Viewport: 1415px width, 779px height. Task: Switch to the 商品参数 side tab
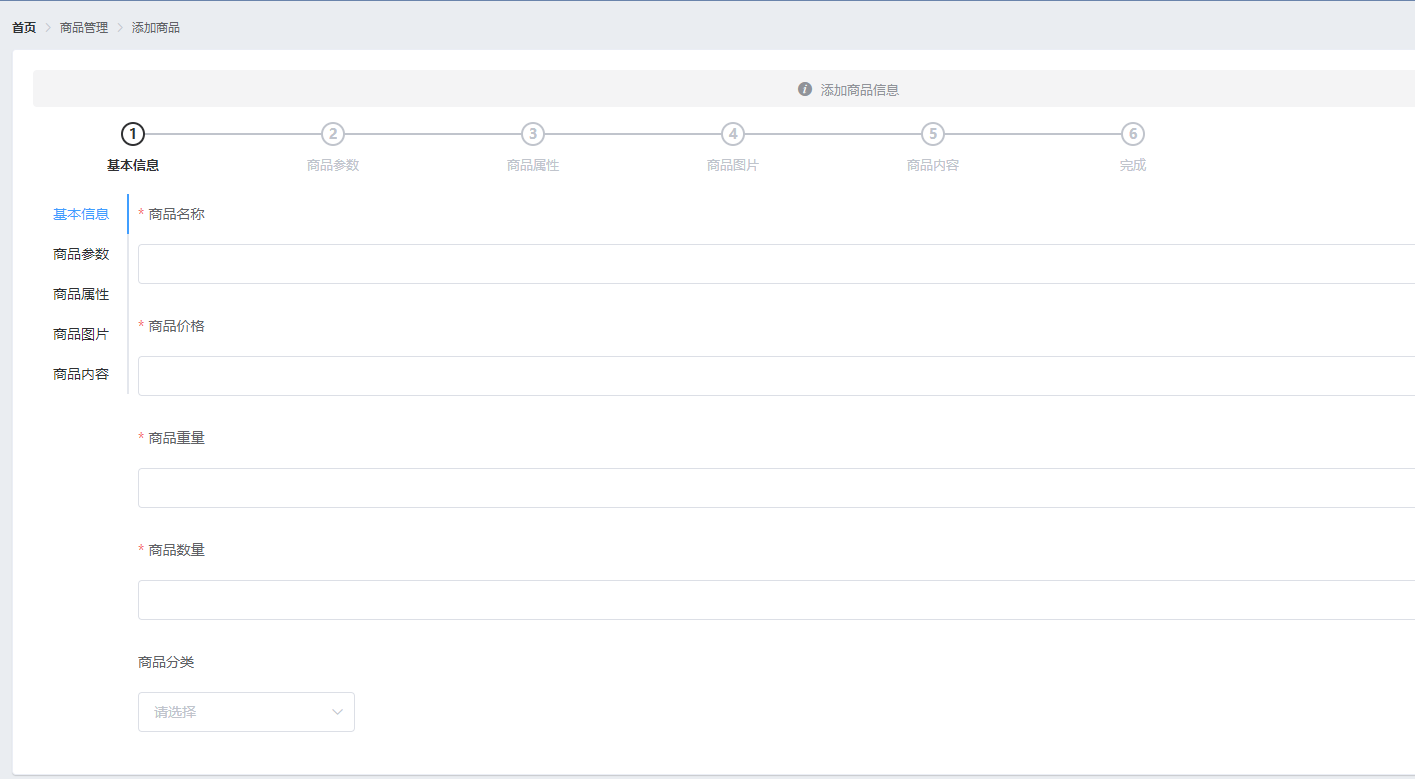pyautogui.click(x=81, y=254)
